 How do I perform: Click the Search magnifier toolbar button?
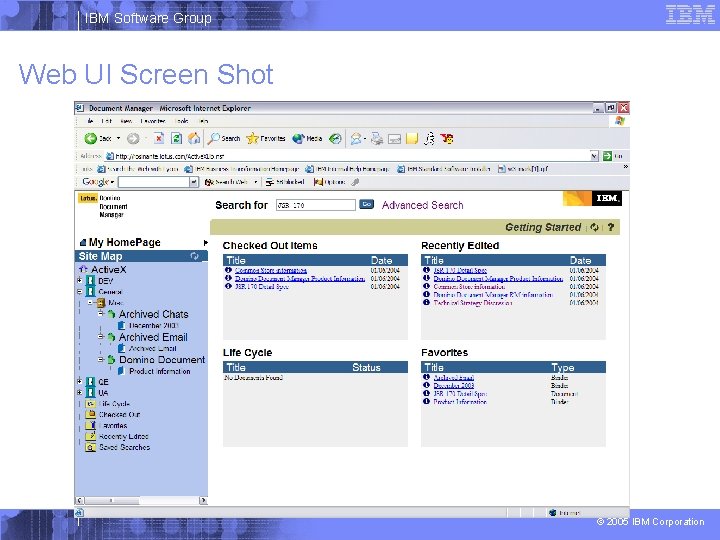tap(214, 138)
